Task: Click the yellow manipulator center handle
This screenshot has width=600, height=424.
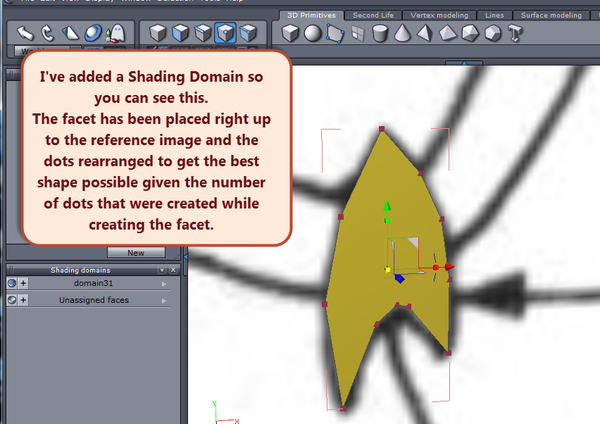Action: (x=388, y=270)
